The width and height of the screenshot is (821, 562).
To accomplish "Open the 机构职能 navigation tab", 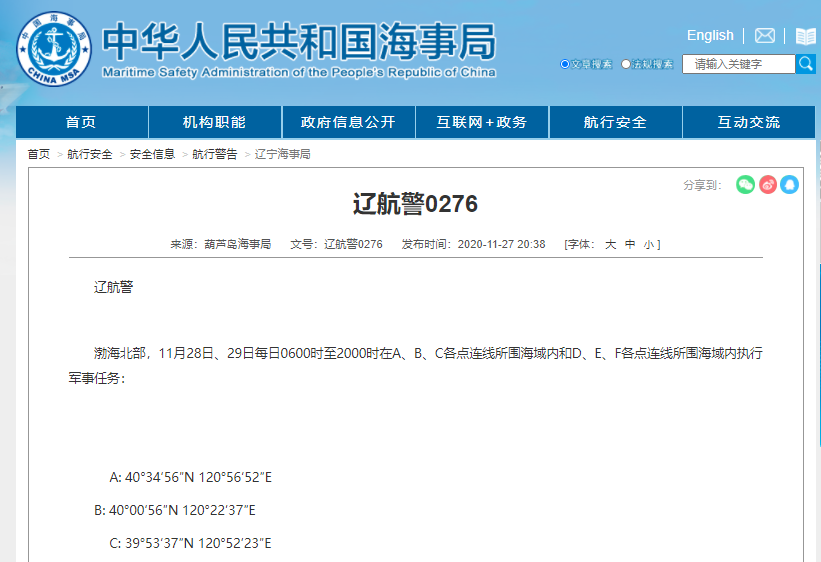I will click(x=215, y=122).
